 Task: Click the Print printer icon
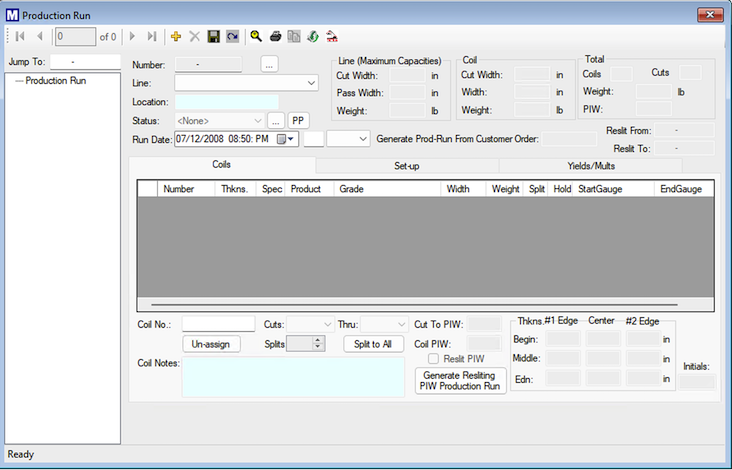[x=275, y=36]
